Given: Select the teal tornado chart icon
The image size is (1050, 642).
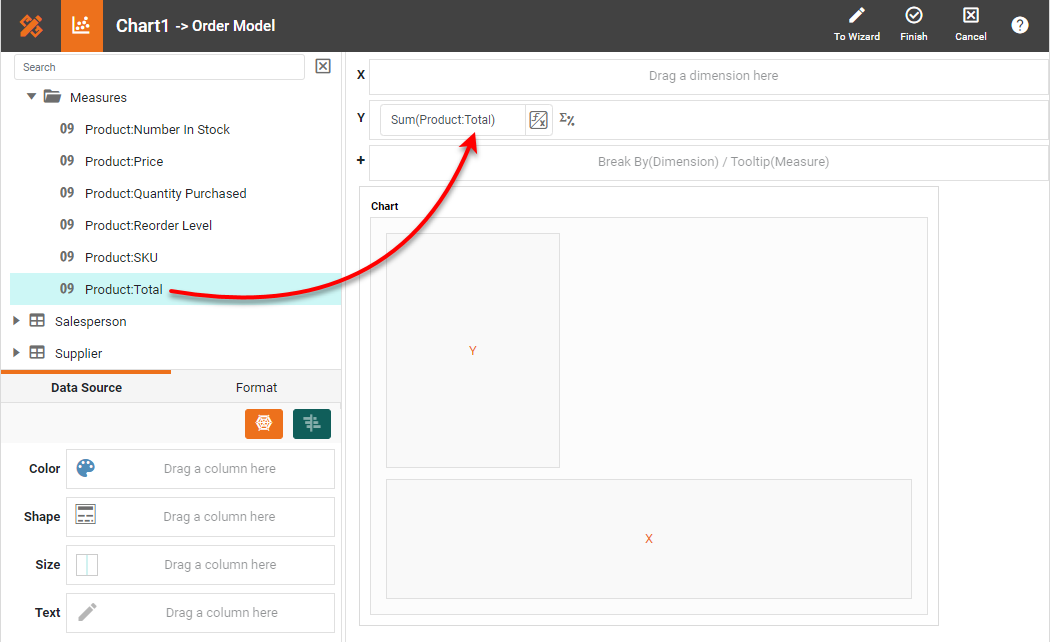Looking at the screenshot, I should 311,423.
